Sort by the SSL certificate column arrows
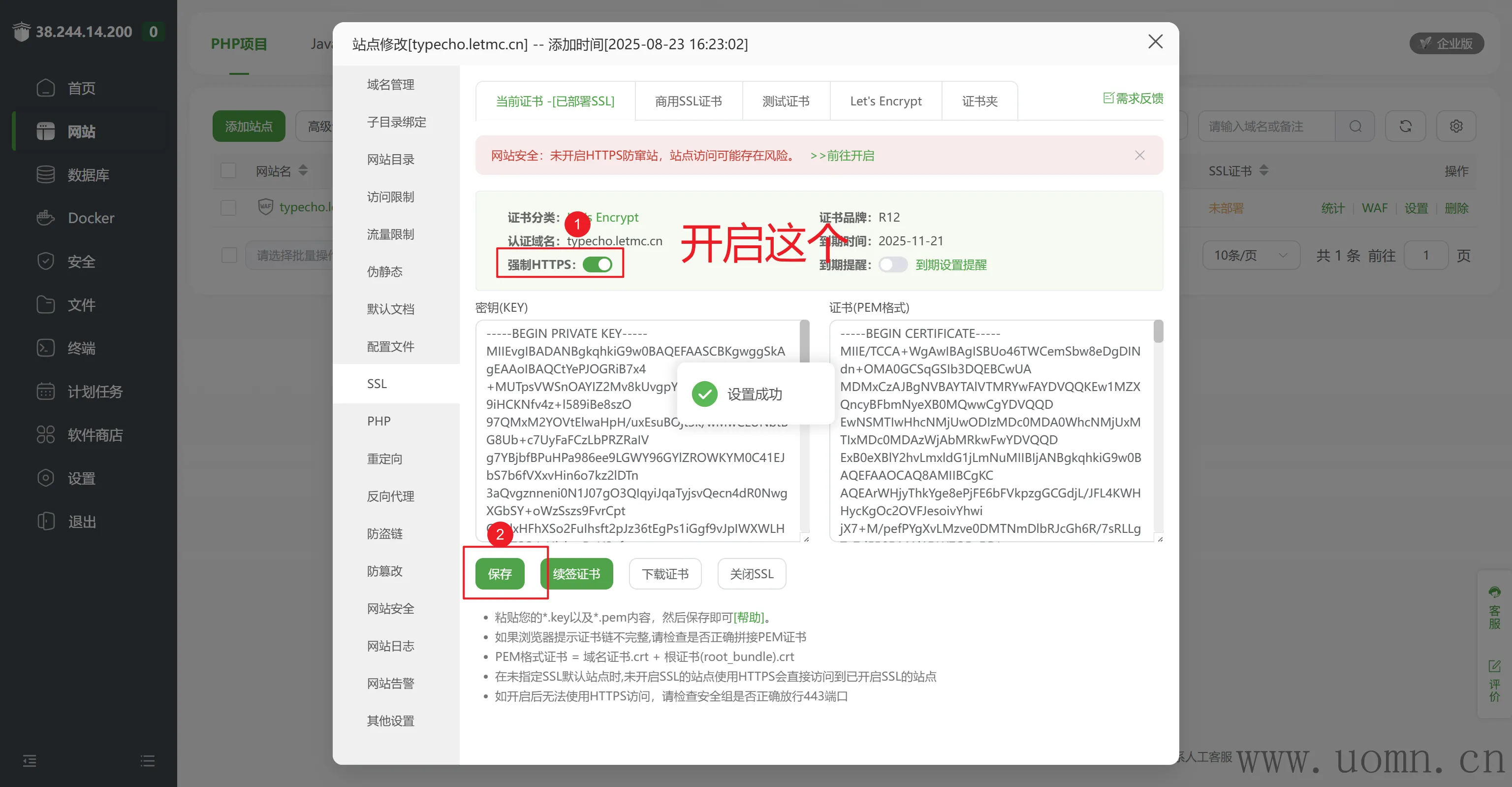 pos(1264,171)
